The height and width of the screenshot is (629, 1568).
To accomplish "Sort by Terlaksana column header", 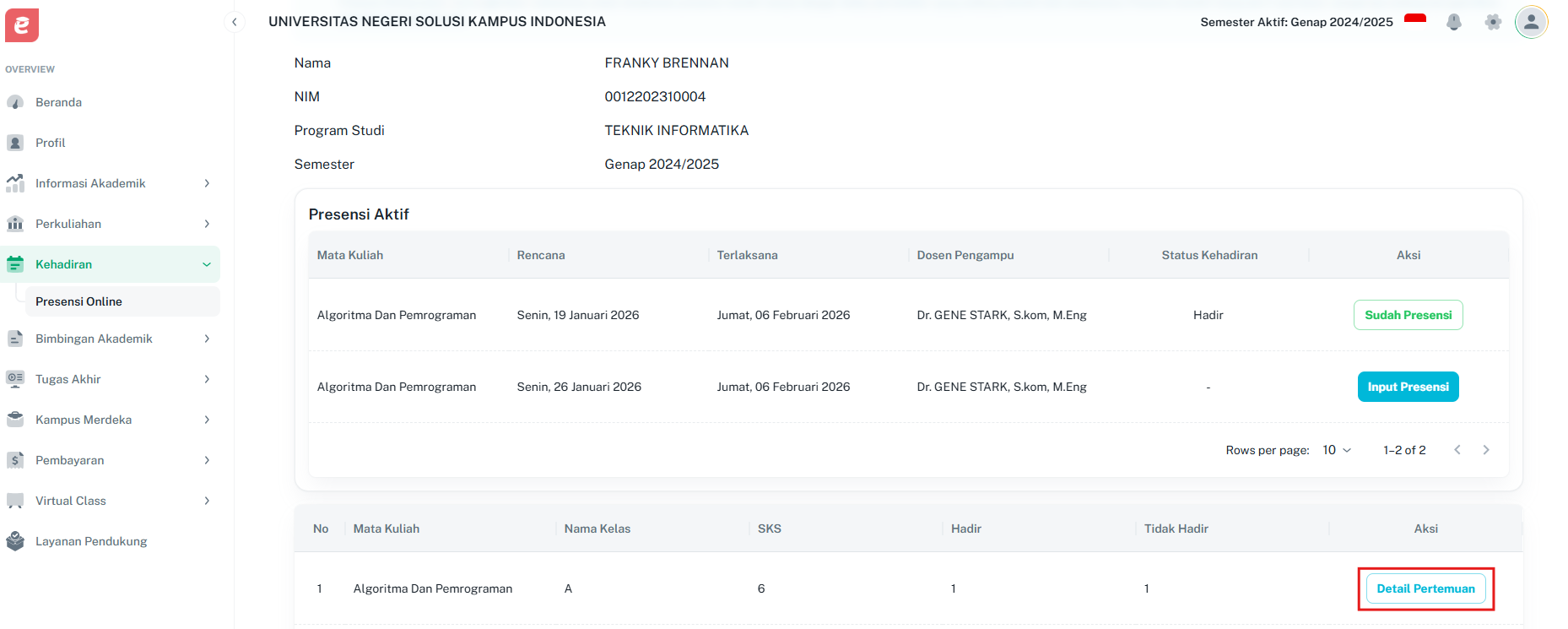I will (x=748, y=255).
